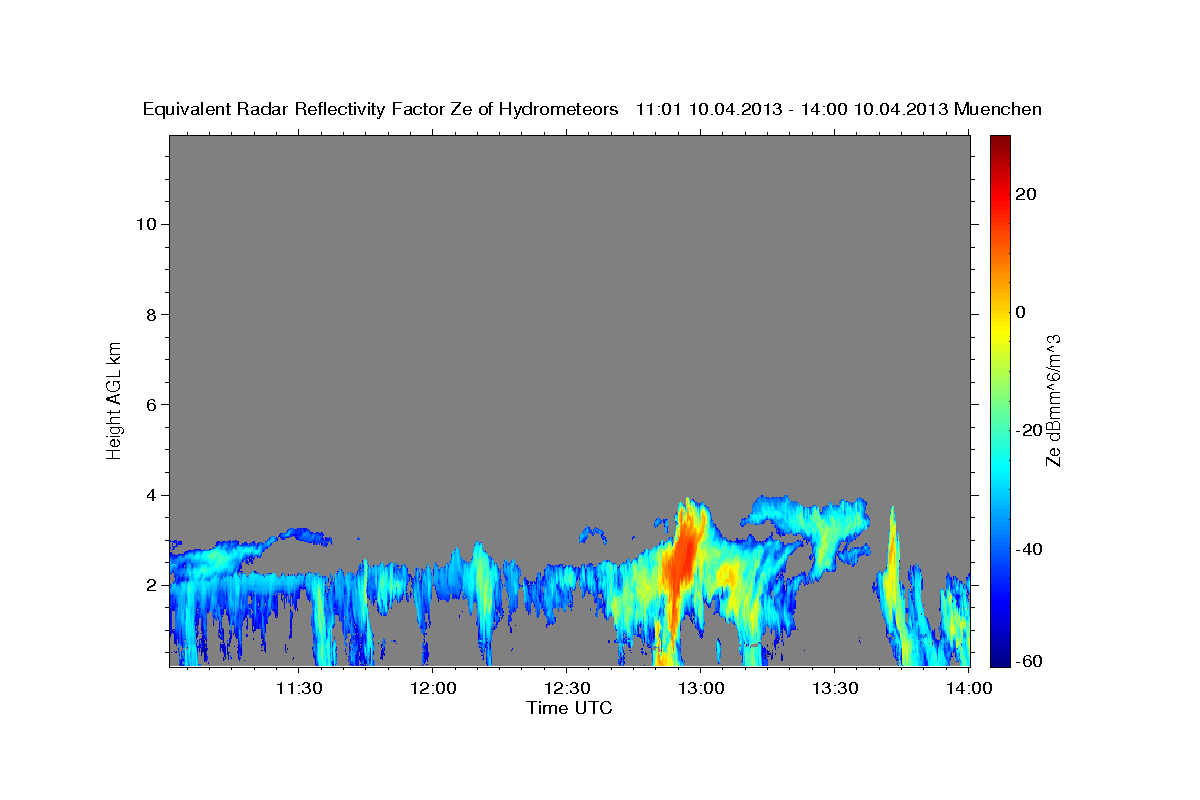Click the colorbar label '-20'
The width and height of the screenshot is (1200, 800).
click(x=1029, y=430)
